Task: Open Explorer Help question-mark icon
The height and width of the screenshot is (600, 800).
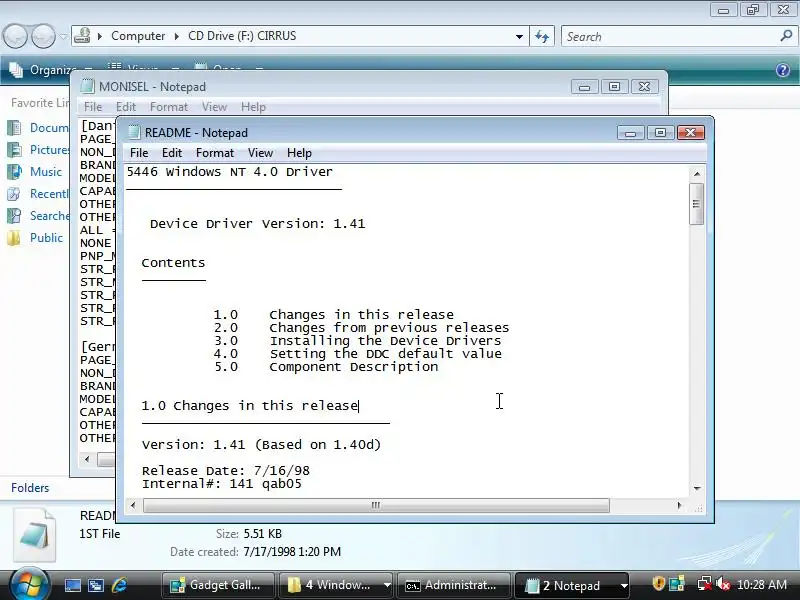Action: point(783,70)
